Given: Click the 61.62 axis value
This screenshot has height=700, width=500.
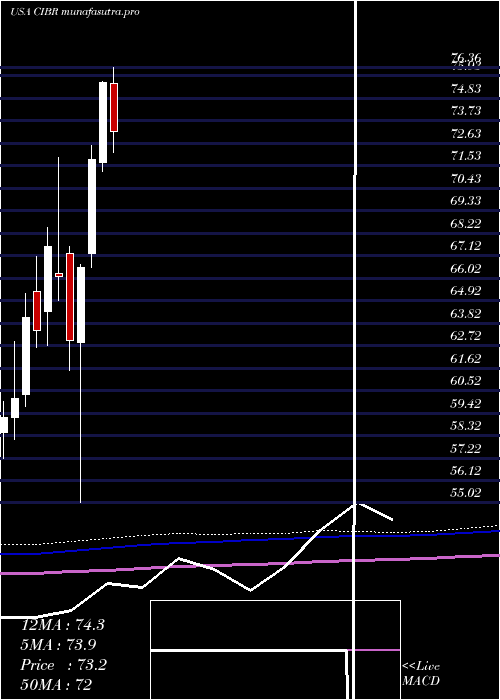Looking at the screenshot, I should pos(466,358).
